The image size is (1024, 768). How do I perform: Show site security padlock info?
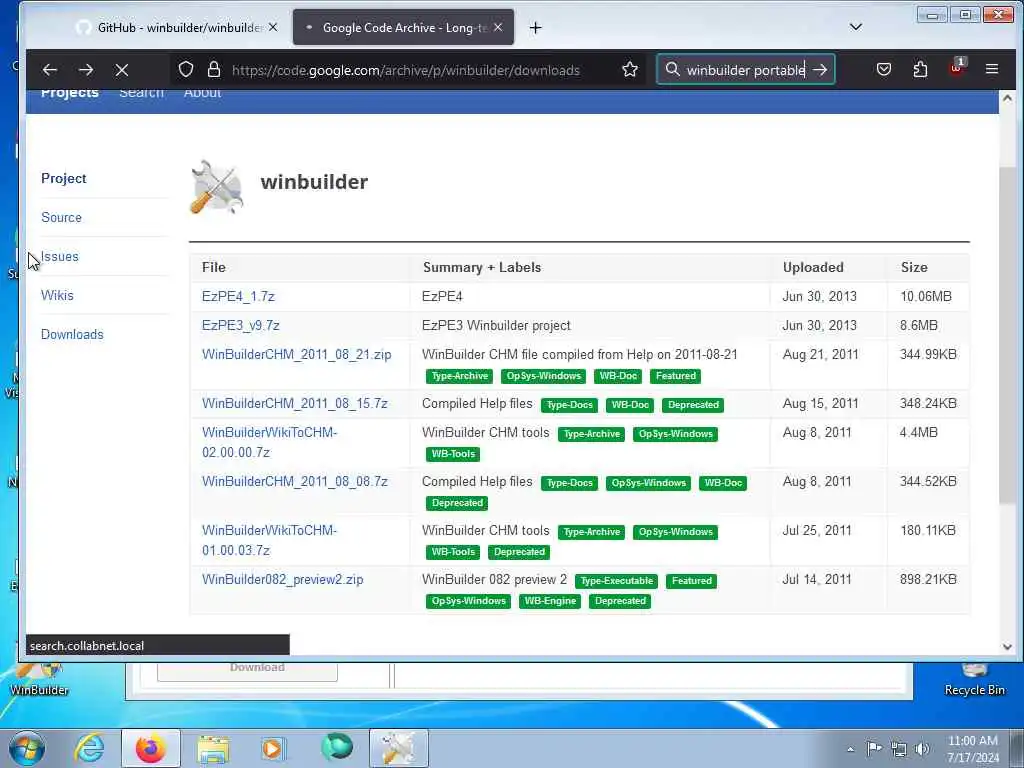(214, 70)
